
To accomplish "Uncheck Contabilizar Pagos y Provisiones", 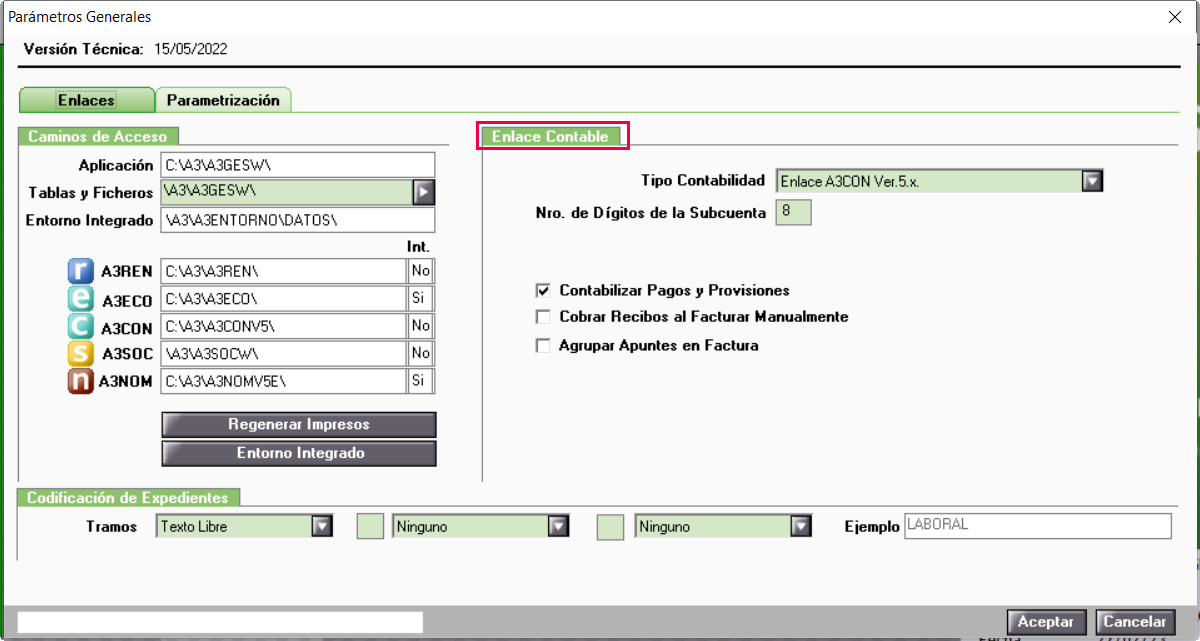I will (x=543, y=291).
